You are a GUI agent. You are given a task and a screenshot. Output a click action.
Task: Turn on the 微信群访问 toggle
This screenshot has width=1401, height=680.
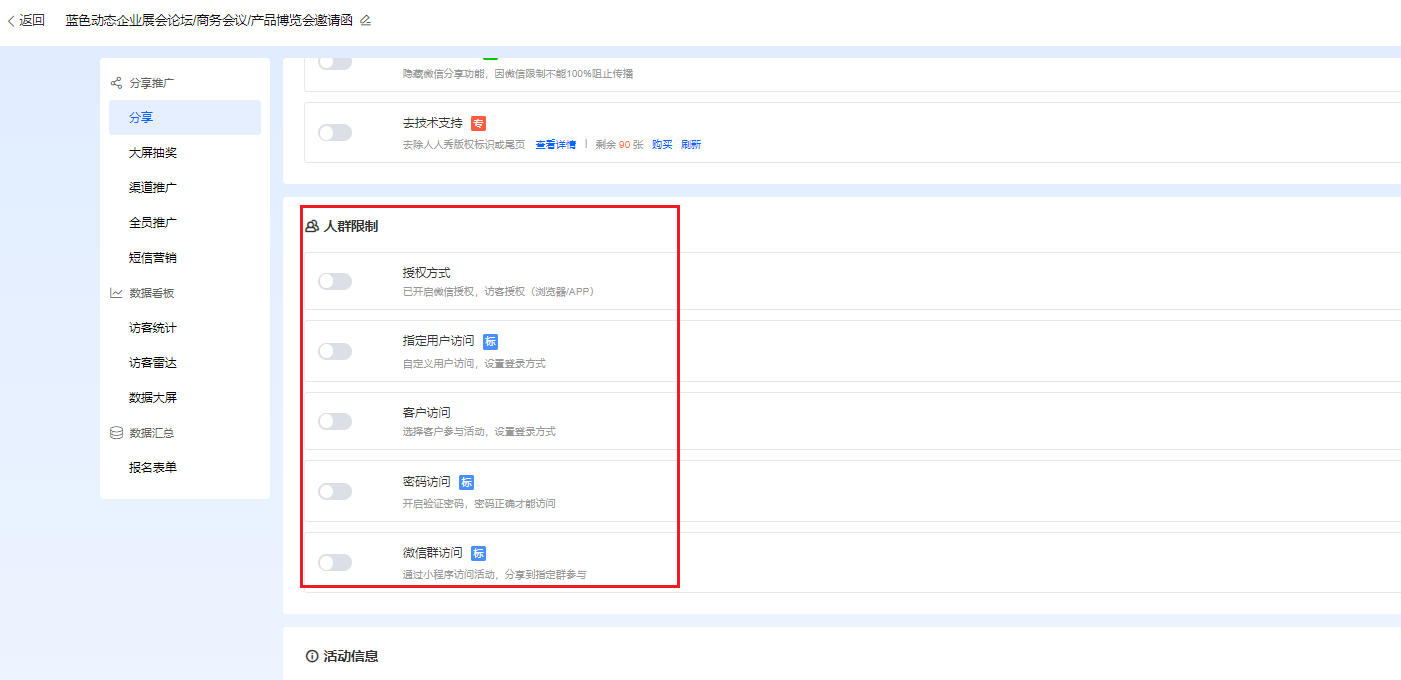tap(335, 562)
